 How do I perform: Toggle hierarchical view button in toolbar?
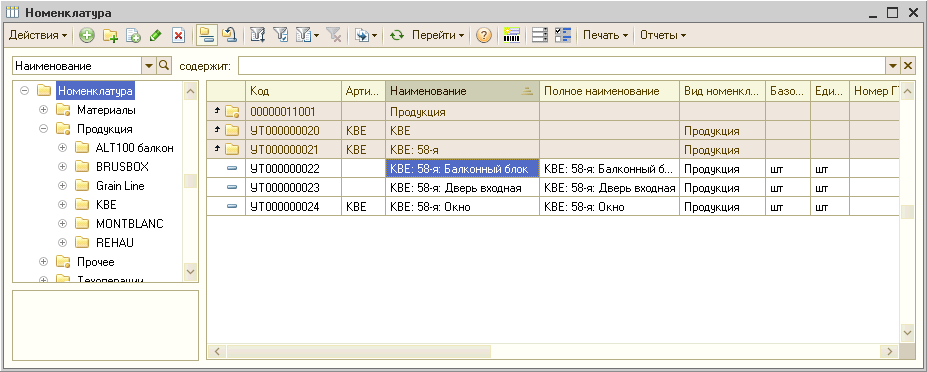tap(206, 35)
